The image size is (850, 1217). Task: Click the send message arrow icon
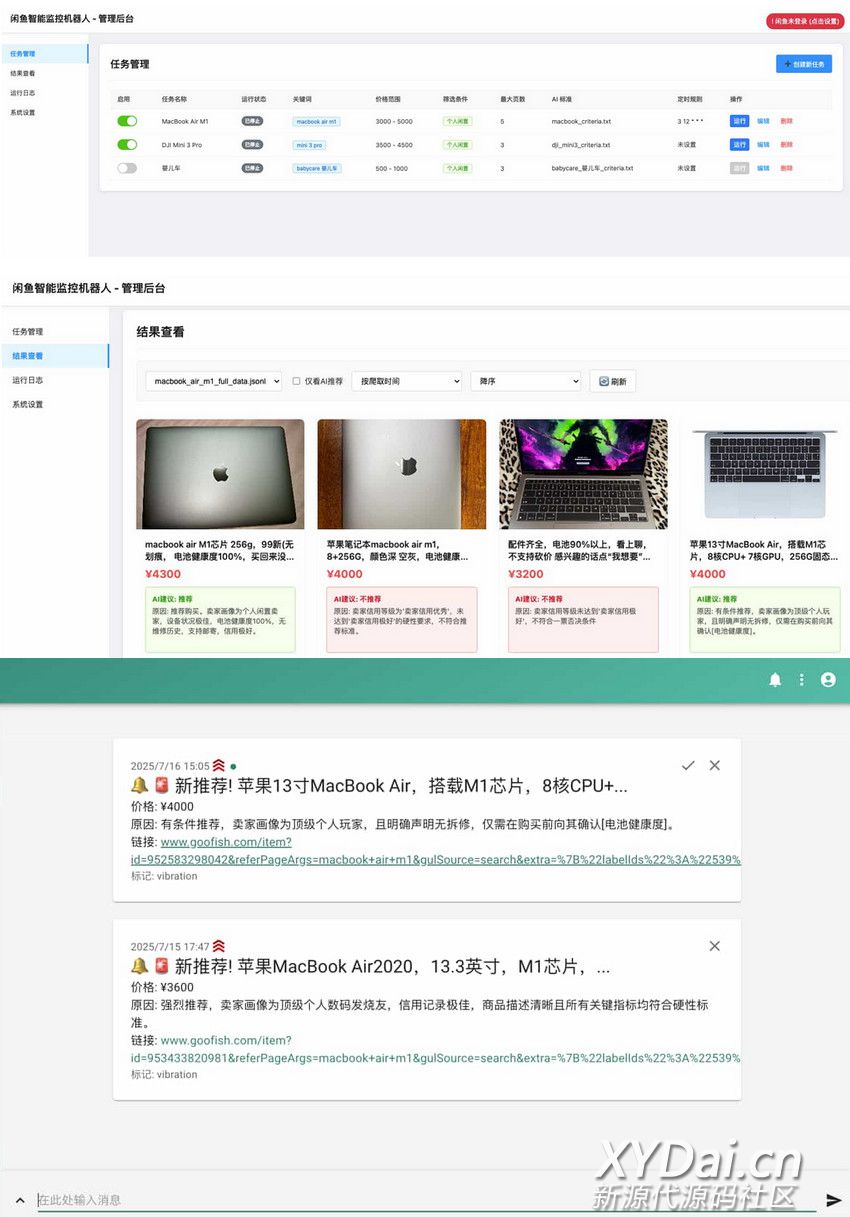coord(833,1200)
